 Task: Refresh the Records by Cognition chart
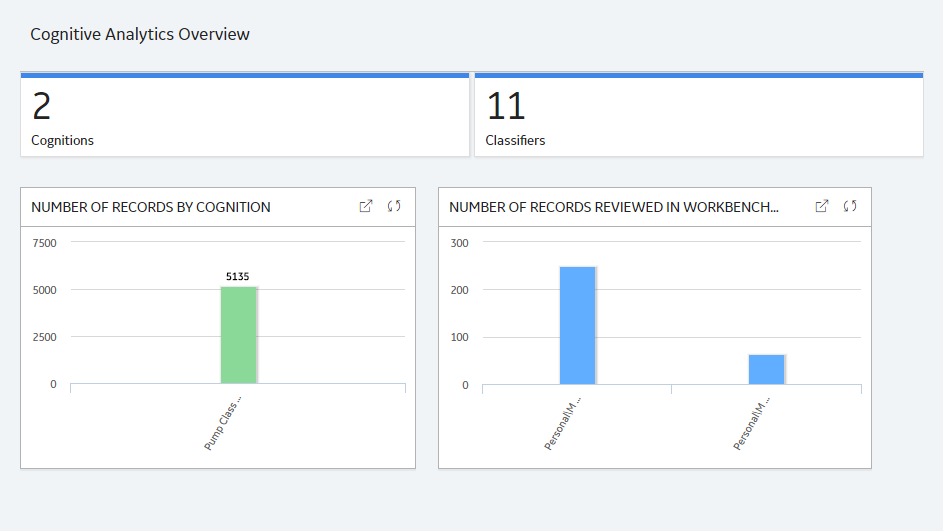394,206
